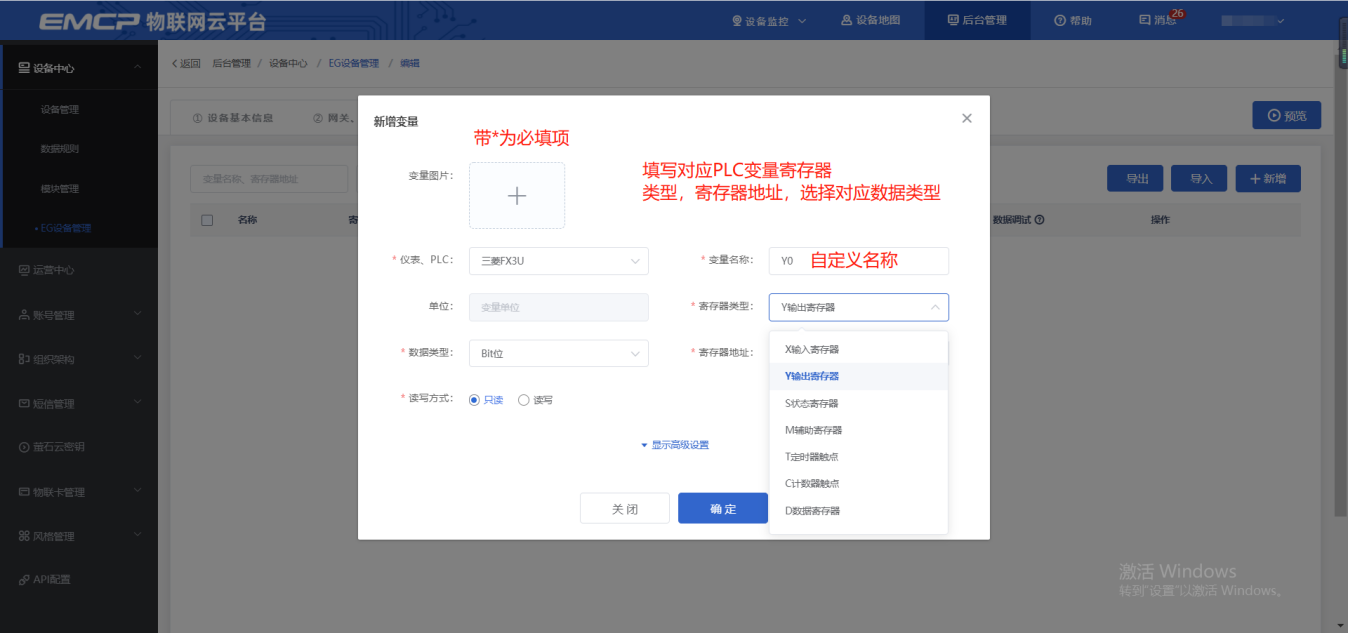The image size is (1348, 633).
Task: Expand the 设备监控 top menu
Action: pos(769,20)
